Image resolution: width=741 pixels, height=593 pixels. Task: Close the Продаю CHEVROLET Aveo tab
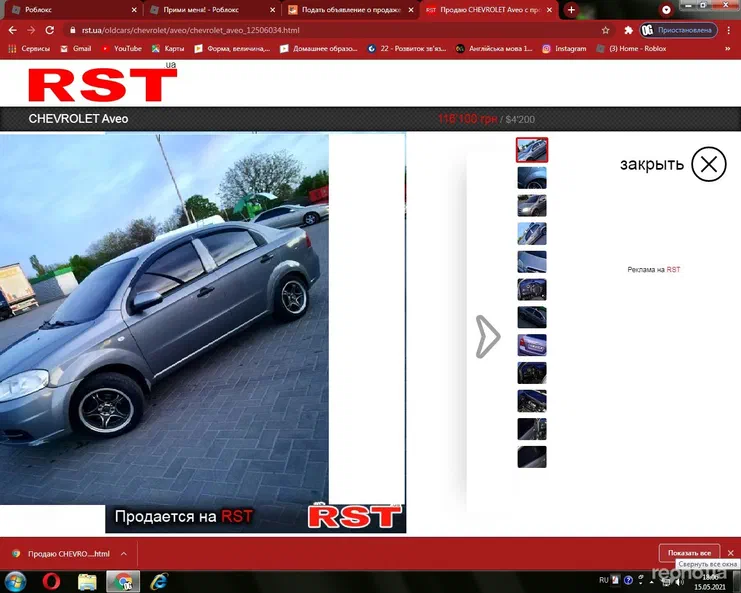coord(549,9)
